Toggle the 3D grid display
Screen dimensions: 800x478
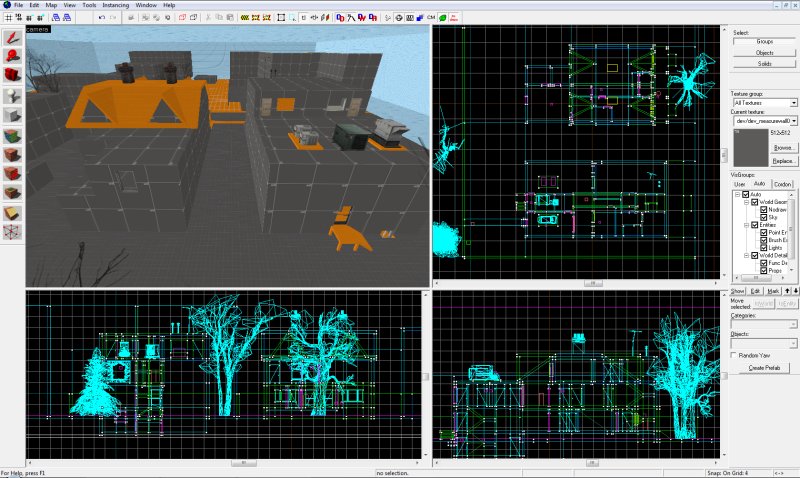click(18, 18)
